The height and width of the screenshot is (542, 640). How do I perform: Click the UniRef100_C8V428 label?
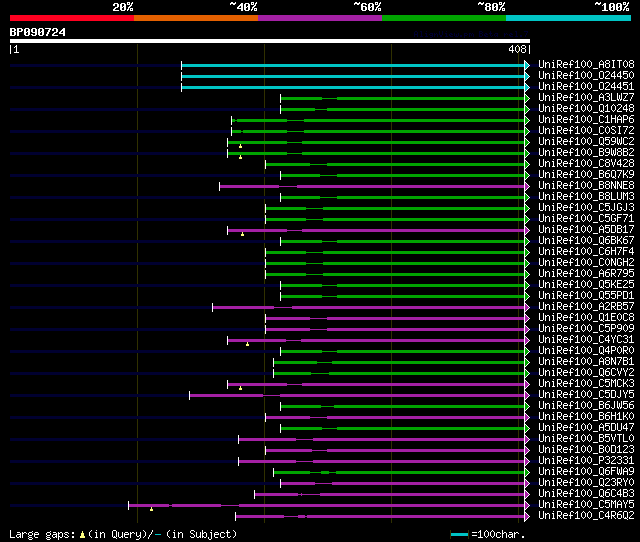click(x=586, y=163)
